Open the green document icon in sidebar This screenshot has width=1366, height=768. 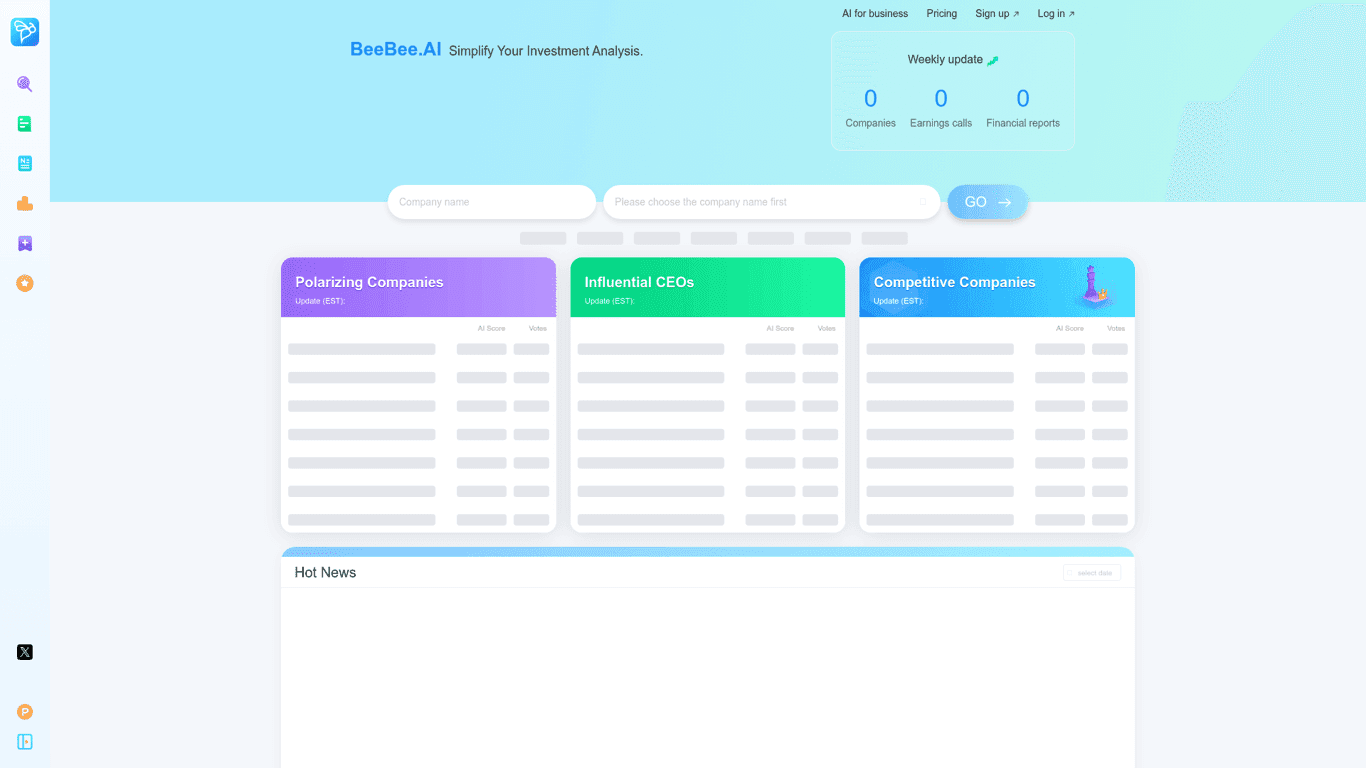coord(25,124)
